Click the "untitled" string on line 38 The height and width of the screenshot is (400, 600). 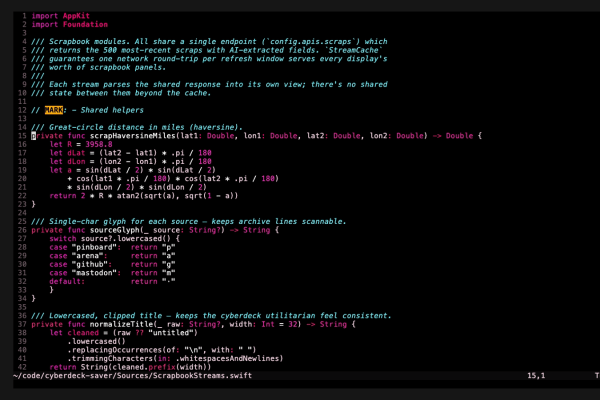[x=171, y=333]
